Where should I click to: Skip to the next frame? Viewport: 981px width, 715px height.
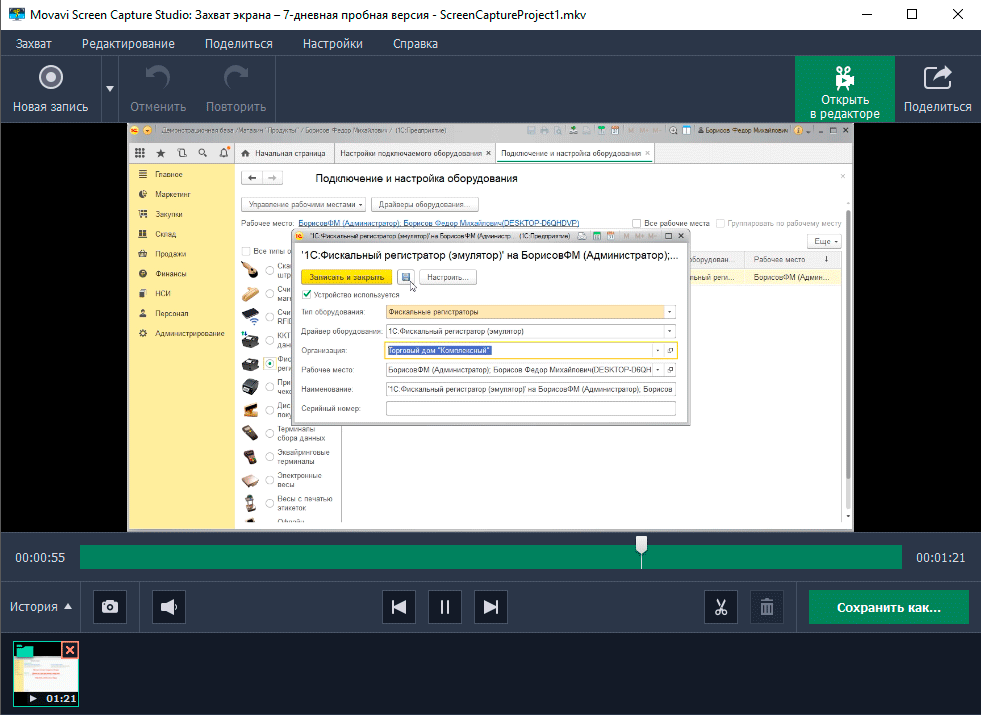click(x=490, y=606)
